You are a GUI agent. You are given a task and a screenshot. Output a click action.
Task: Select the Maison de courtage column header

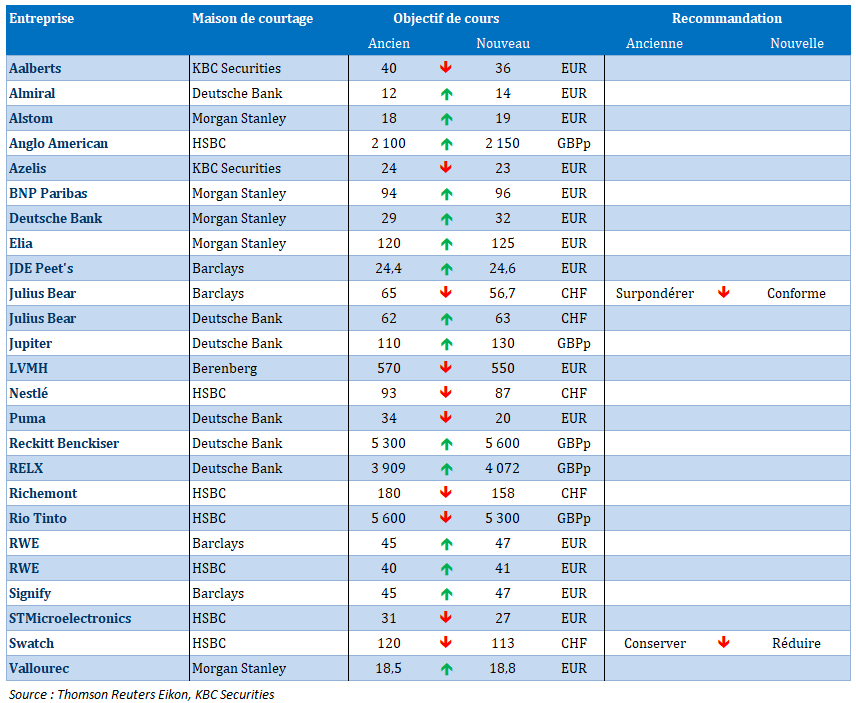click(252, 19)
